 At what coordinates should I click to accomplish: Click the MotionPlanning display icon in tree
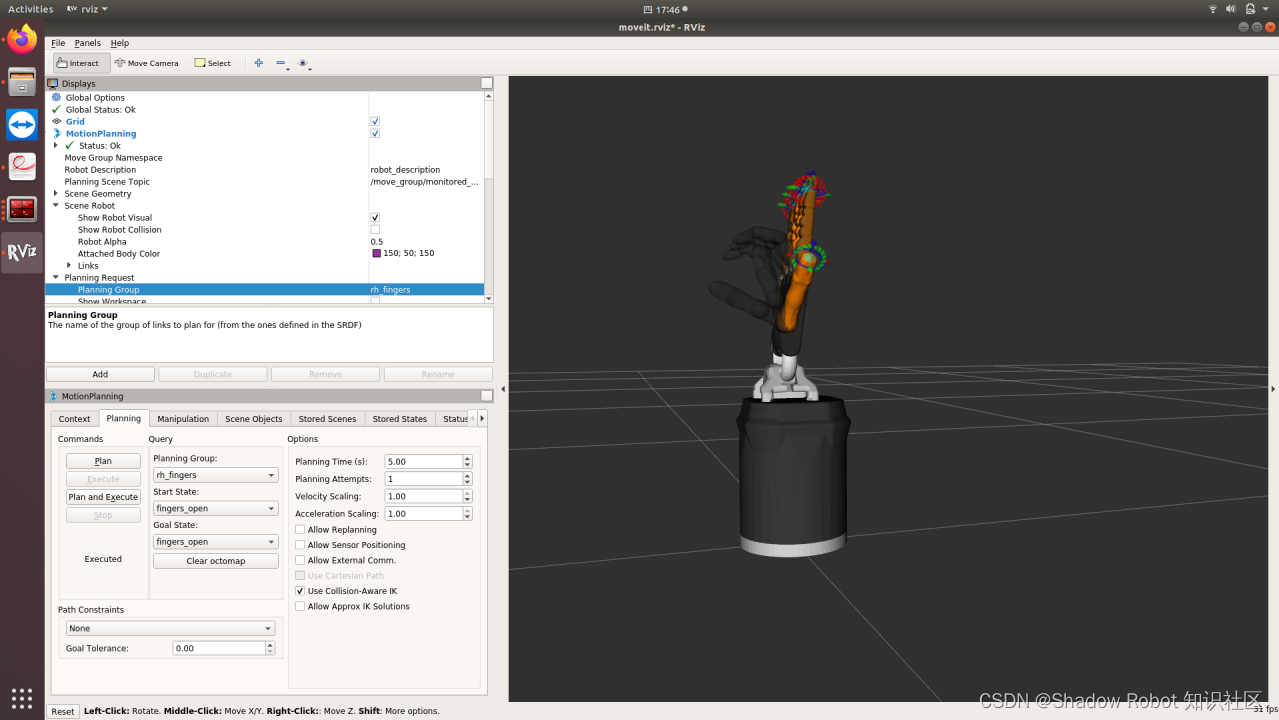point(57,133)
